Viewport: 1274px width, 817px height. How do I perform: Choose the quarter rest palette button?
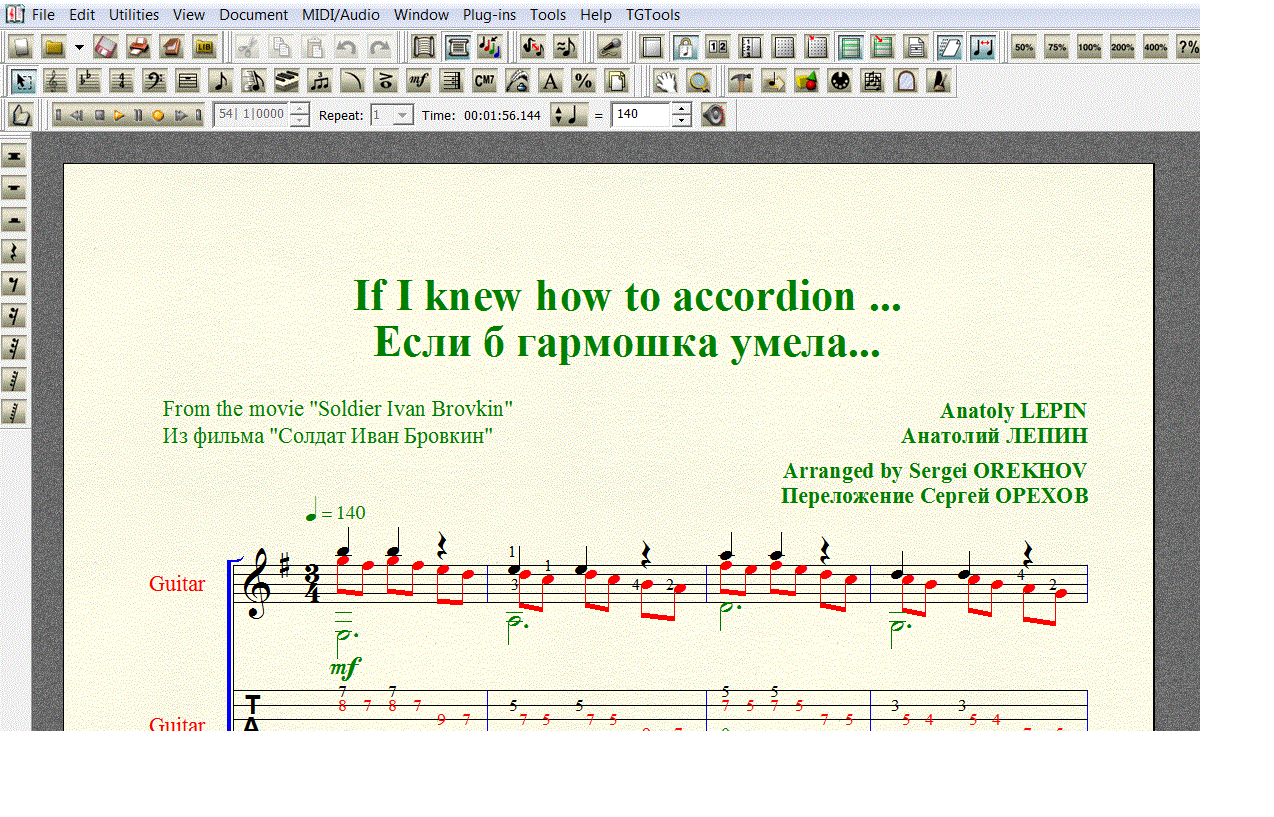15,251
